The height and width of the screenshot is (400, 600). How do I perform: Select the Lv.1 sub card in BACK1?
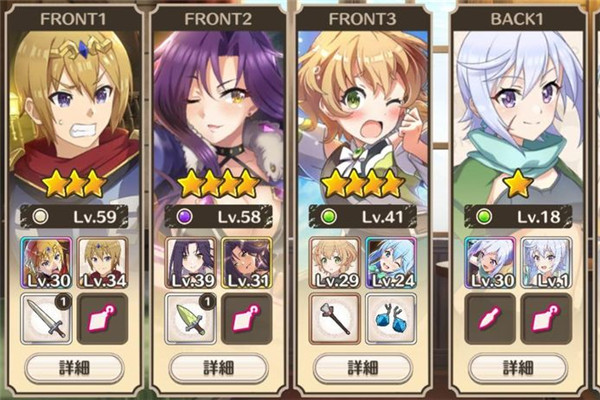click(x=547, y=263)
